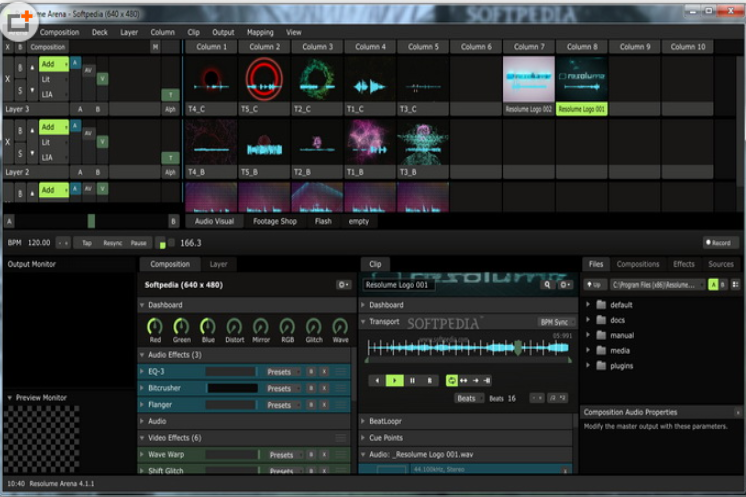Click the Wave dashboard knob
This screenshot has height=497, width=746.
pos(340,327)
